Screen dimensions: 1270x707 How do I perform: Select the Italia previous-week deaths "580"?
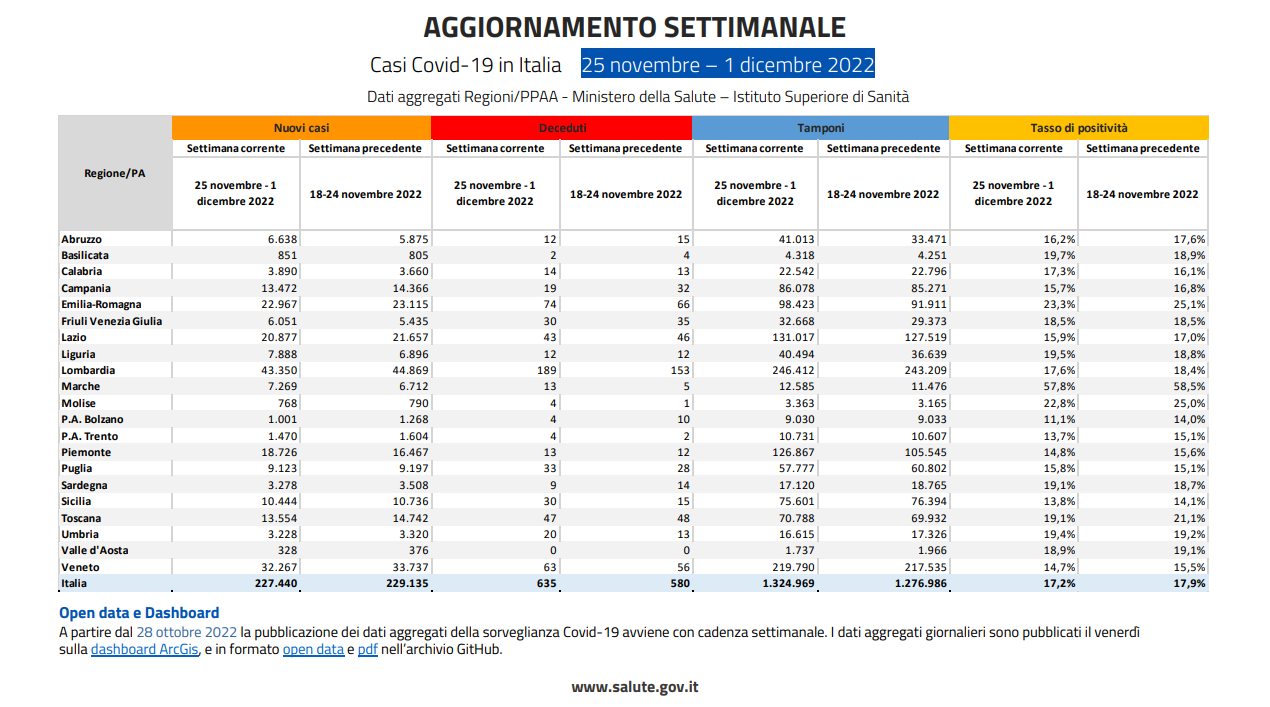click(x=680, y=583)
